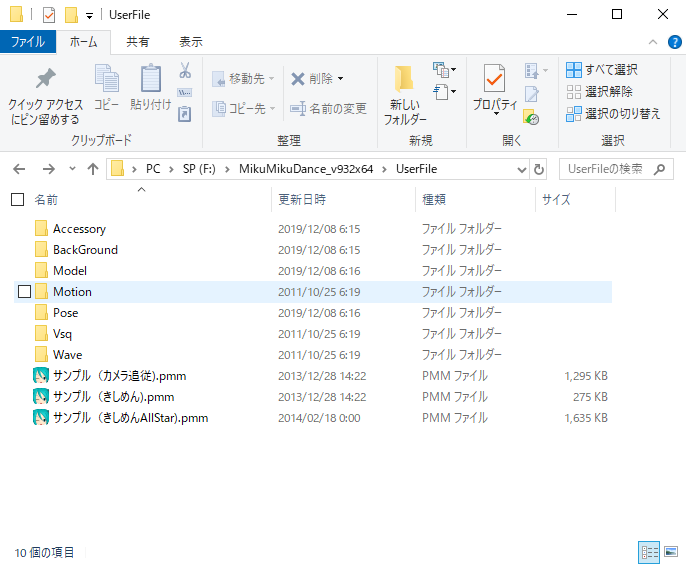Click the New folder icon

coord(404,80)
